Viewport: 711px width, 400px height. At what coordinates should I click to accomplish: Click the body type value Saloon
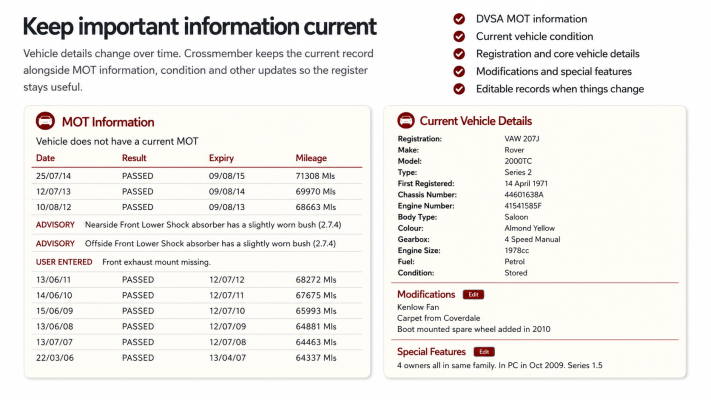[x=516, y=217]
